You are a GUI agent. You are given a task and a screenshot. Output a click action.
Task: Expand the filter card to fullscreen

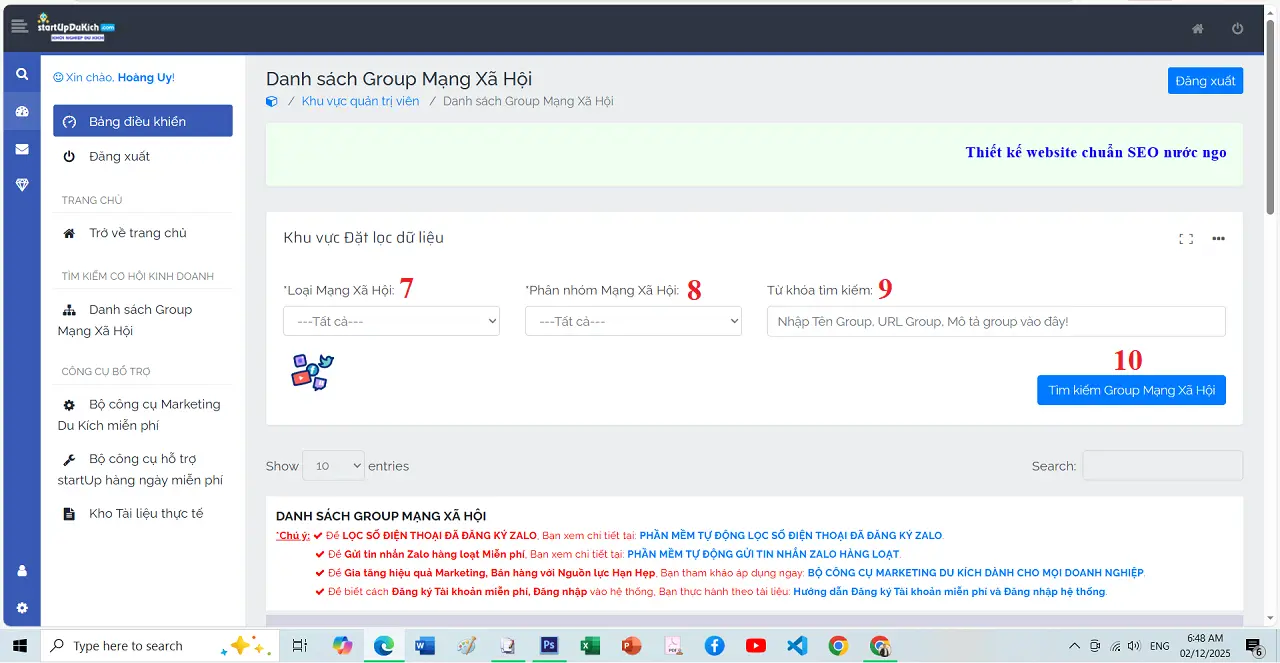1186,239
